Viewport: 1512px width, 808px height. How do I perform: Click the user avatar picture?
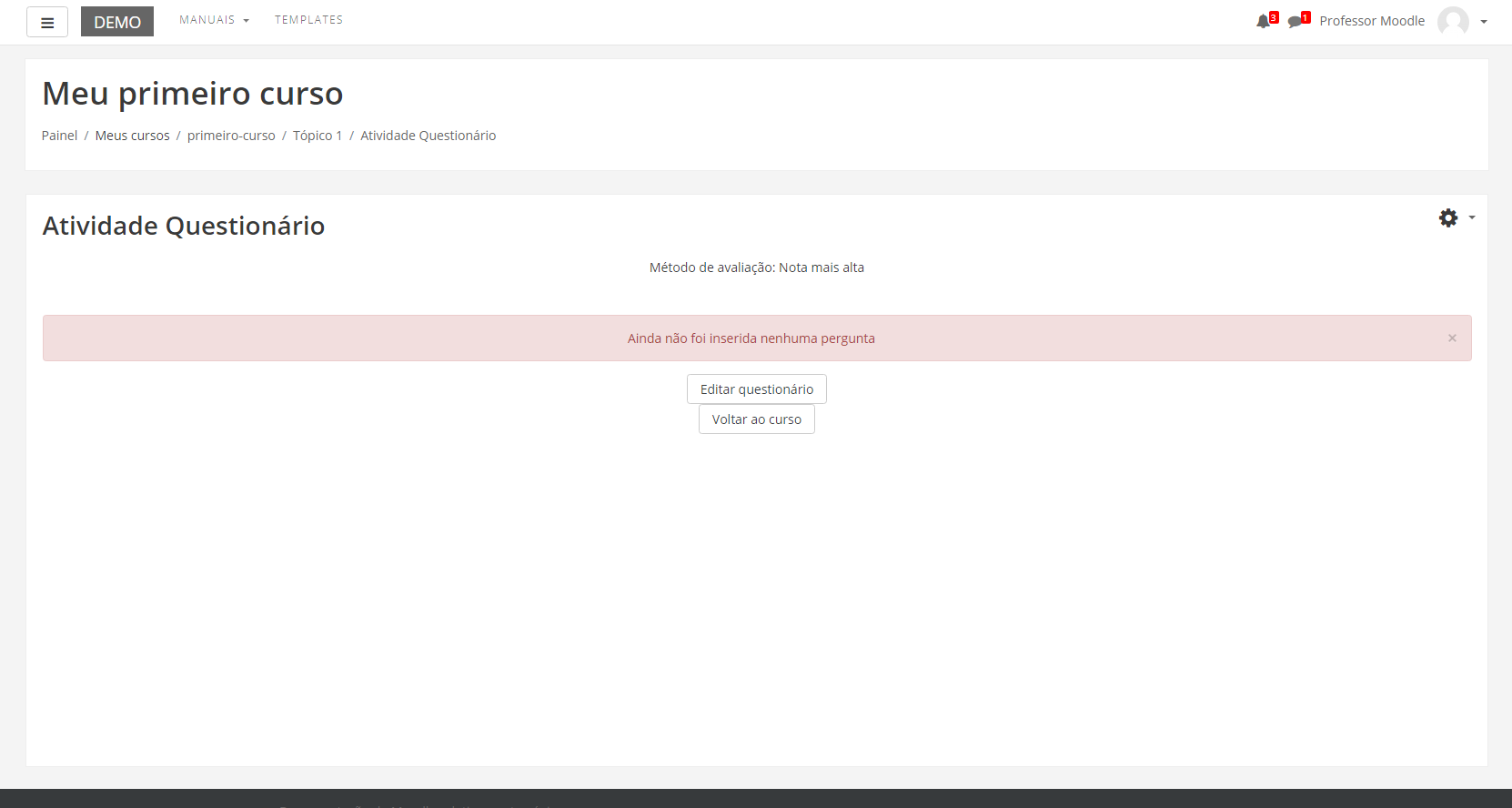coord(1453,21)
